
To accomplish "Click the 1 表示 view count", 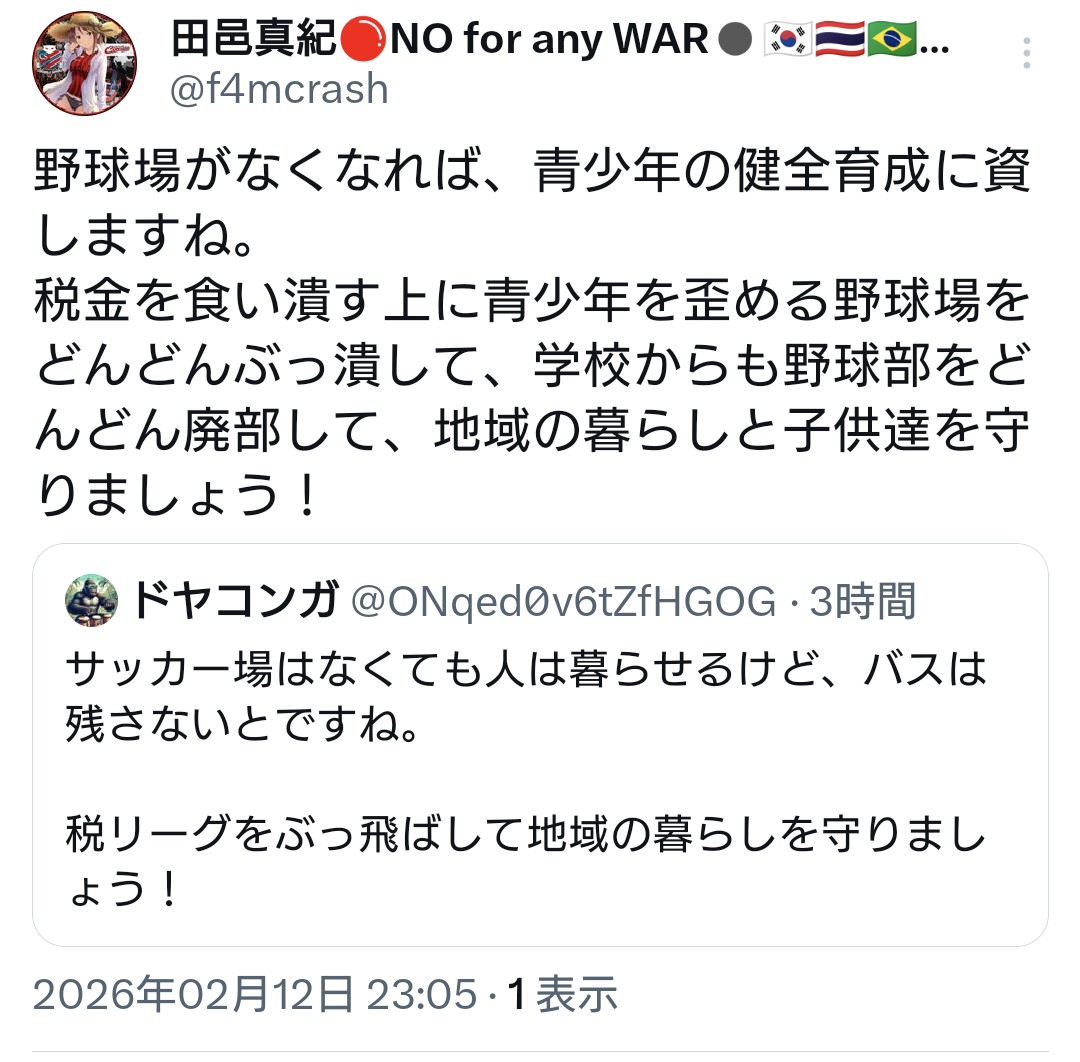I will 562,995.
